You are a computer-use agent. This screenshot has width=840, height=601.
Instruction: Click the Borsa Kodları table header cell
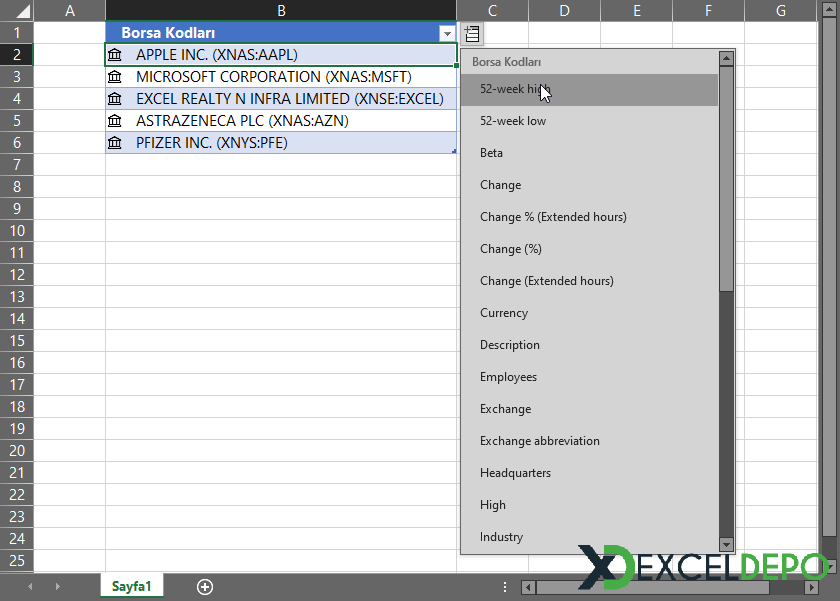[x=281, y=33]
